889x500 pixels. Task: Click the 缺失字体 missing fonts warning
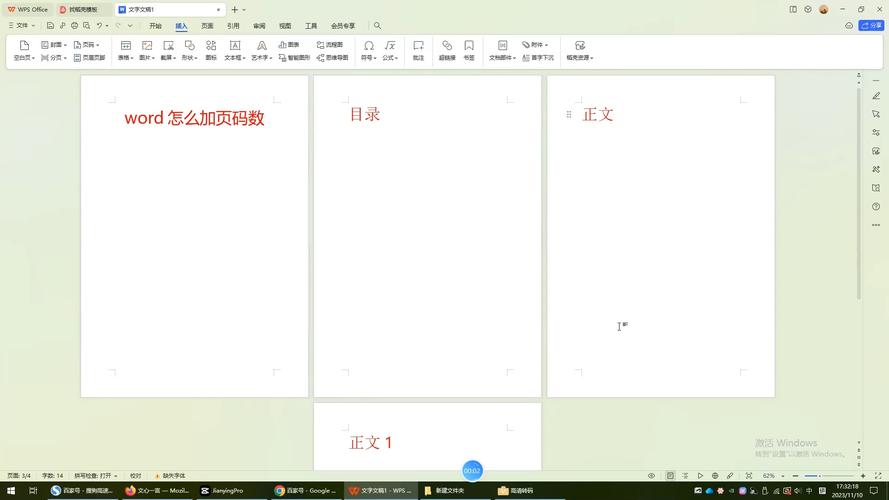point(170,476)
